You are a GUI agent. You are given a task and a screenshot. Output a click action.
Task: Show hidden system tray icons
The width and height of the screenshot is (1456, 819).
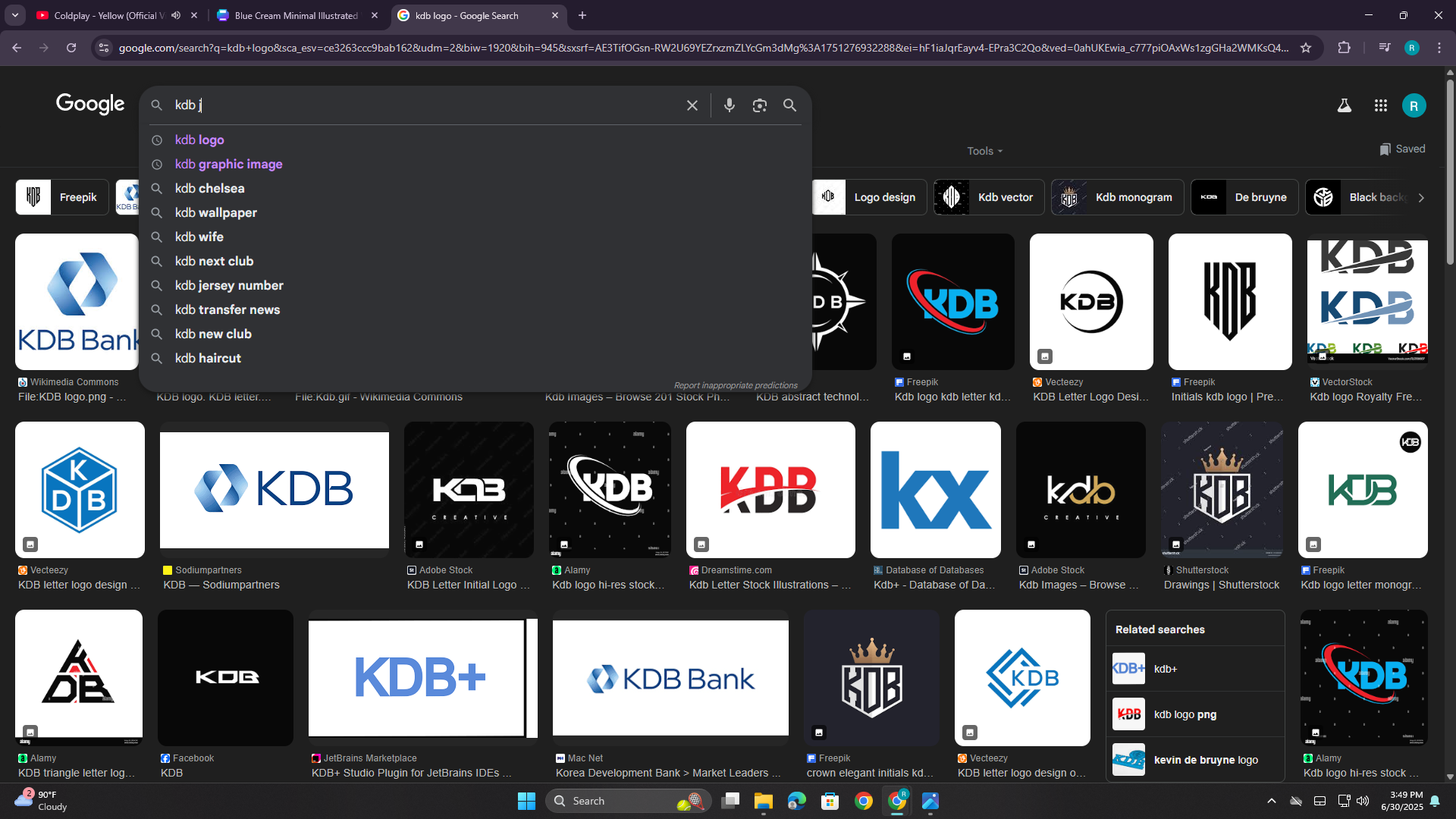(1272, 801)
